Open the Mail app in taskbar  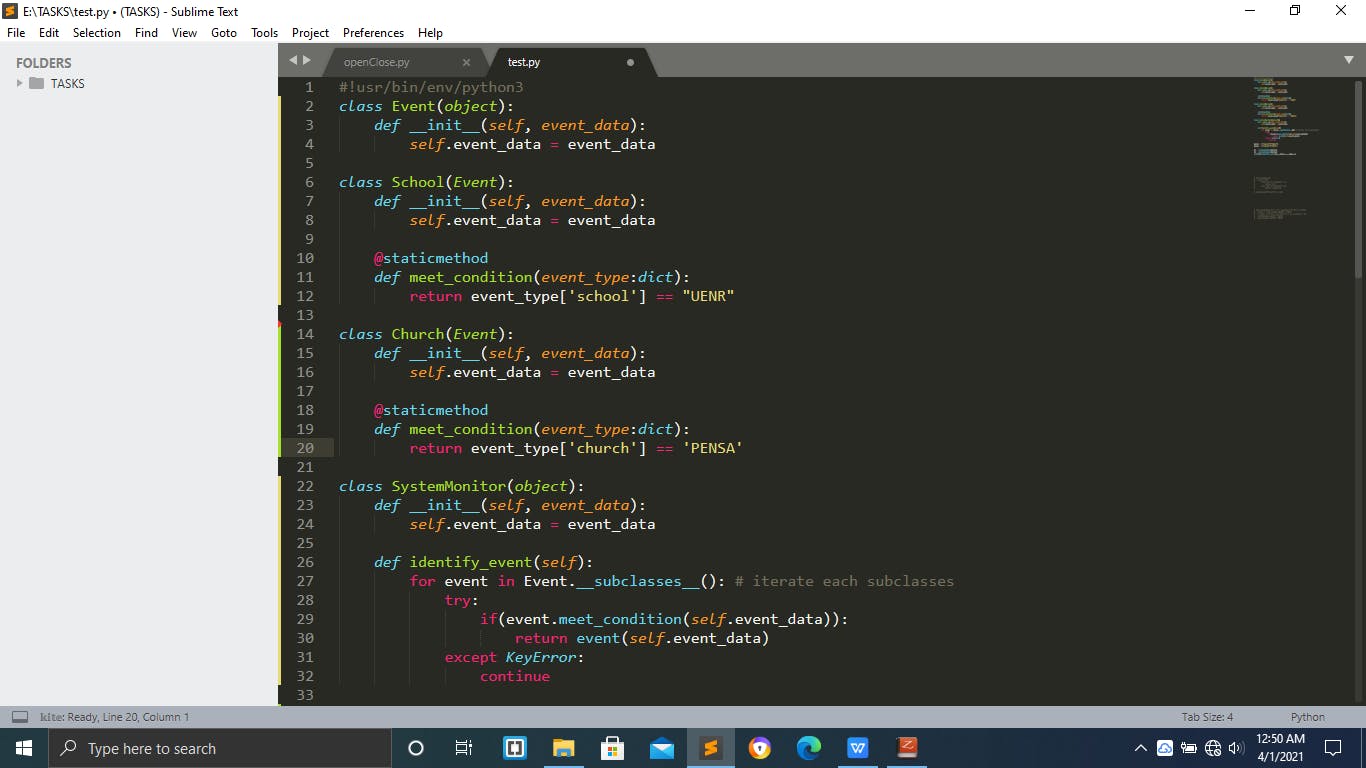[662, 748]
